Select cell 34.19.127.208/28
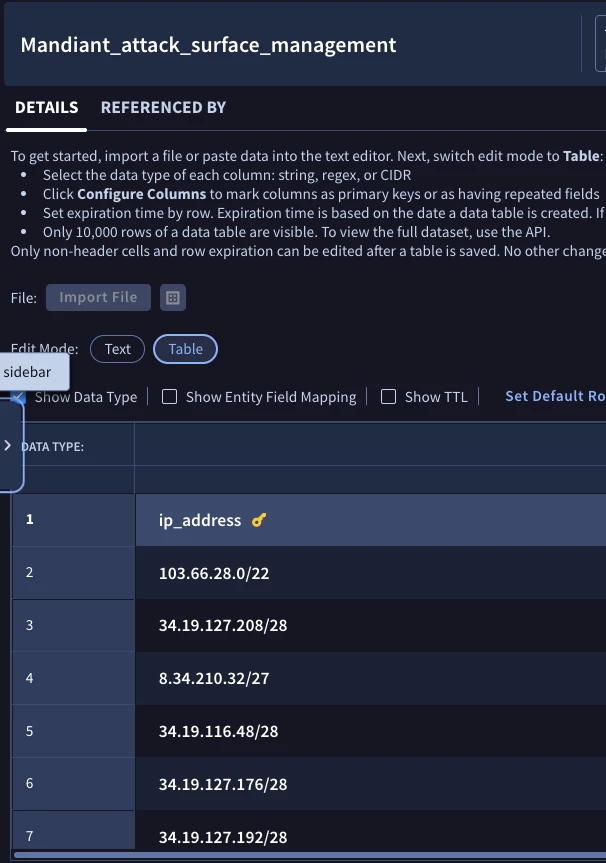Image resolution: width=606 pixels, height=863 pixels. (x=370, y=625)
